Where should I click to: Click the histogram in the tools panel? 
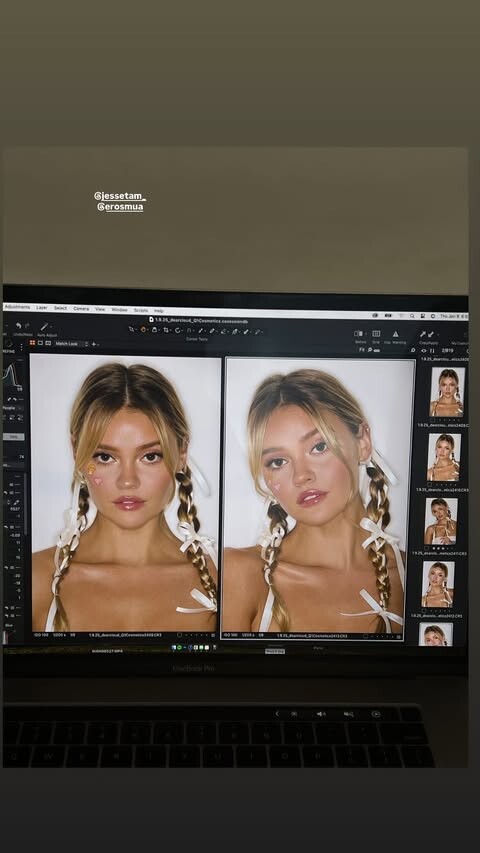(x=13, y=374)
